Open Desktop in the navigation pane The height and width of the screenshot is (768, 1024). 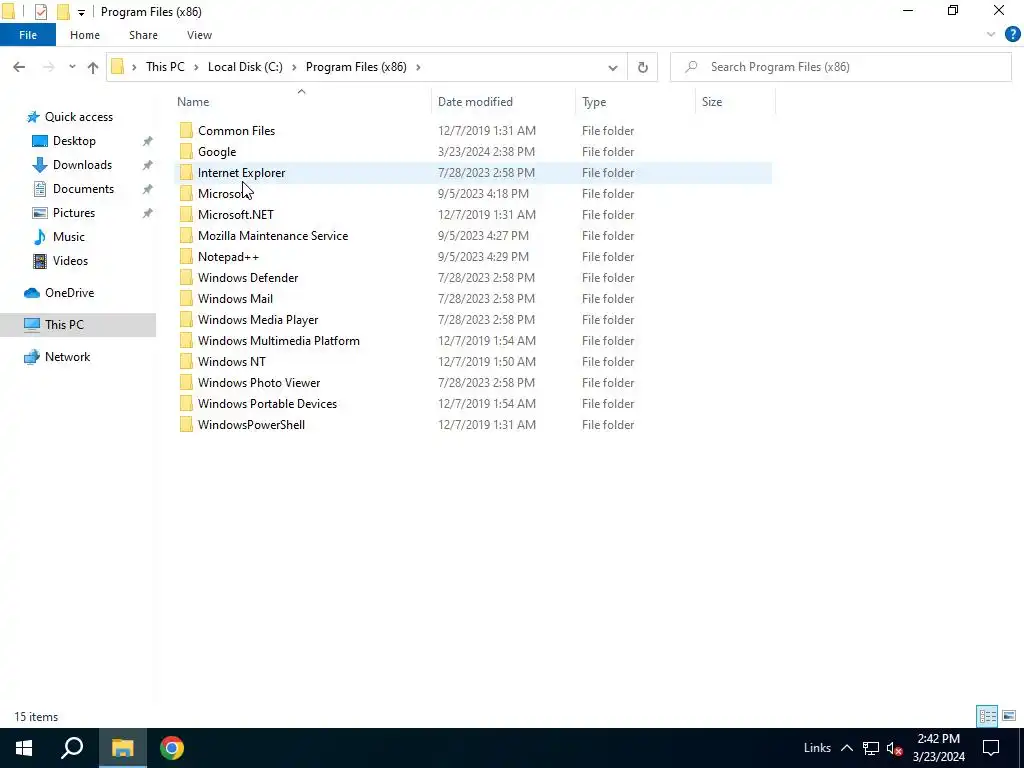tap(74, 141)
